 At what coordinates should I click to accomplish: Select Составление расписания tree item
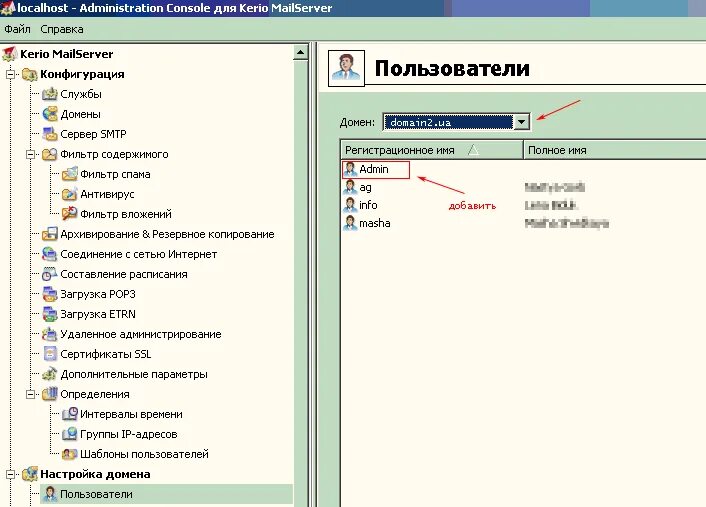(x=124, y=274)
